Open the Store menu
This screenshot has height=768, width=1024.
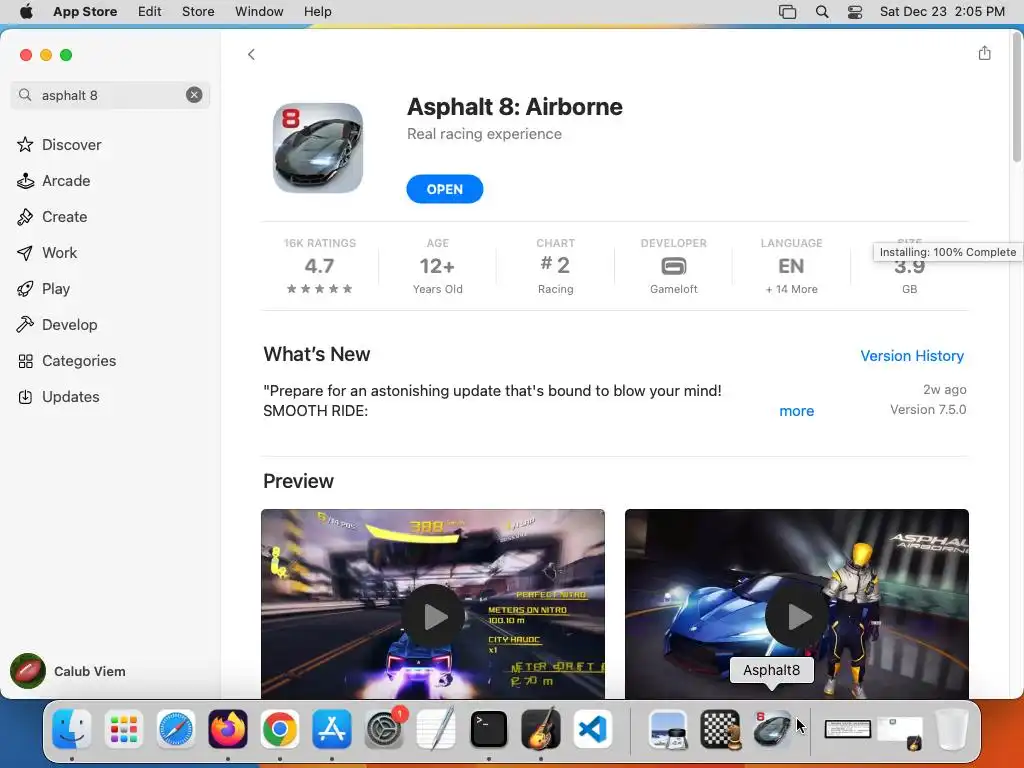[198, 12]
